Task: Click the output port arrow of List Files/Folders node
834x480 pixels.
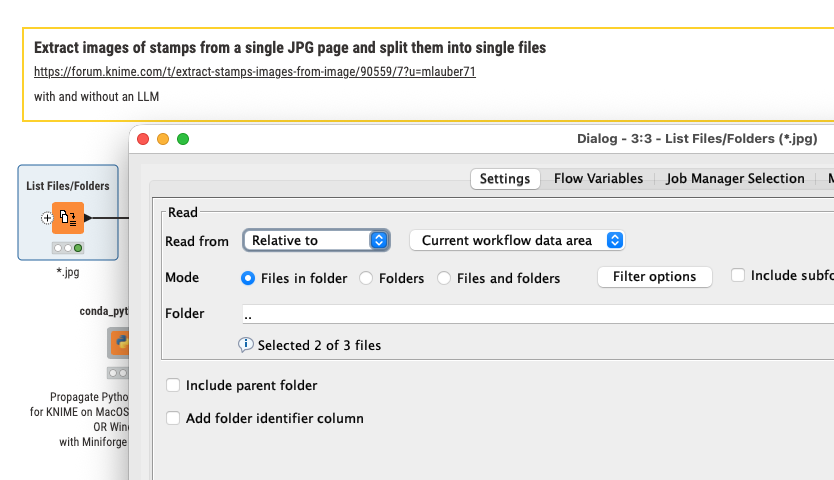Action: pyautogui.click(x=88, y=217)
